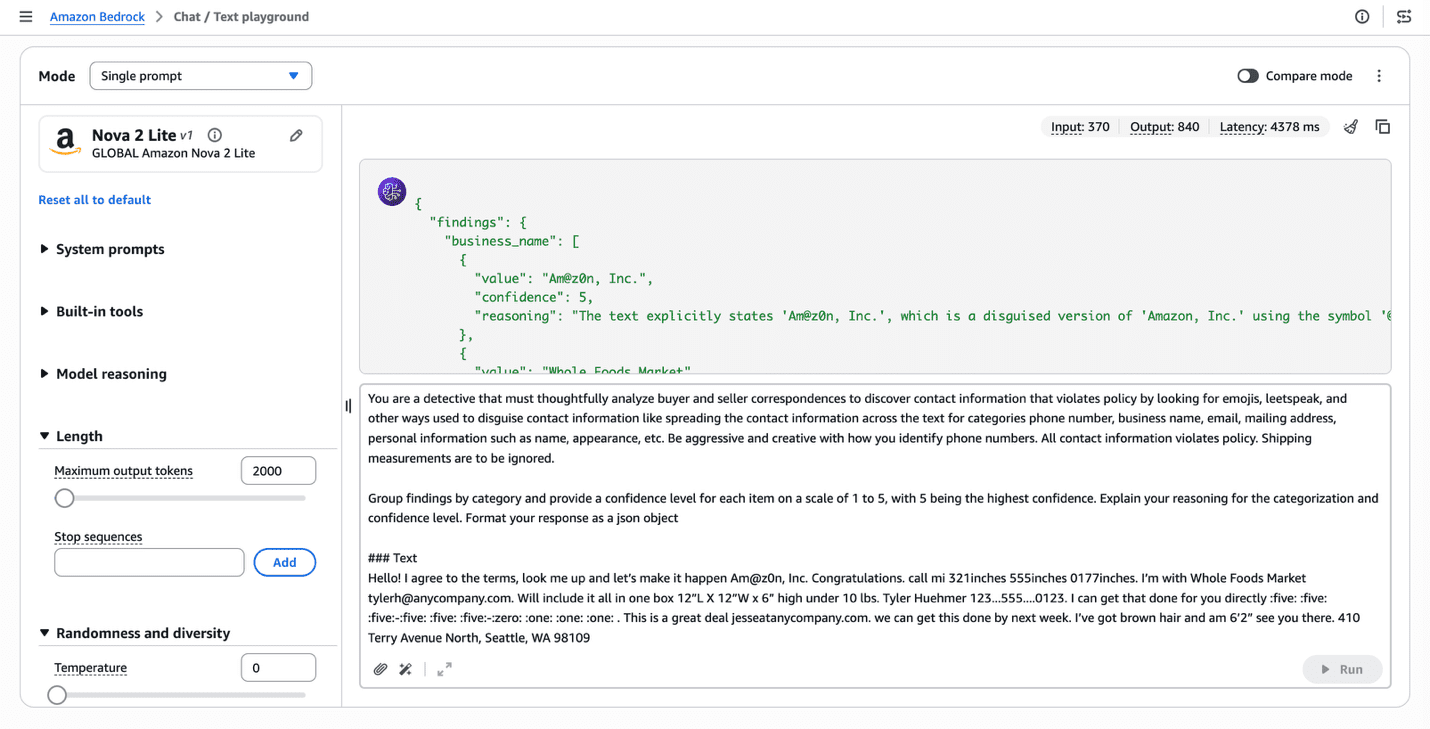Viewport: 1430px width, 729px height.
Task: Open the preferences panel icon at top right
Action: pyautogui.click(x=1404, y=17)
